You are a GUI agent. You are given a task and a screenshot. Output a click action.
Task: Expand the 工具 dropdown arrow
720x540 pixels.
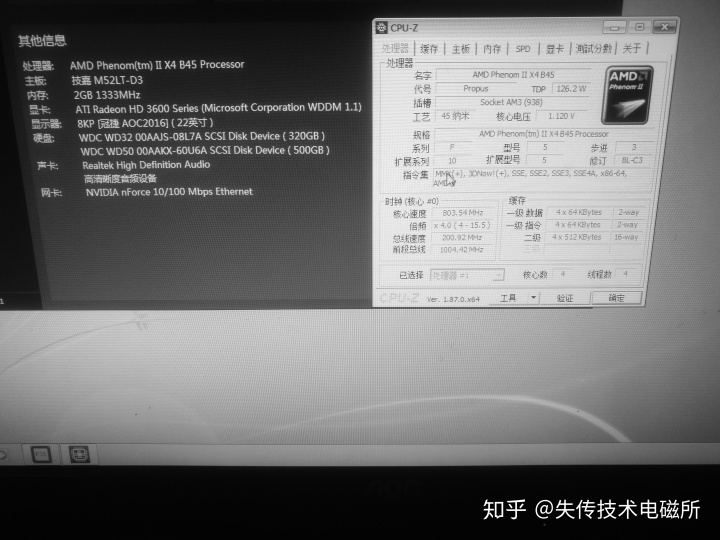(533, 298)
